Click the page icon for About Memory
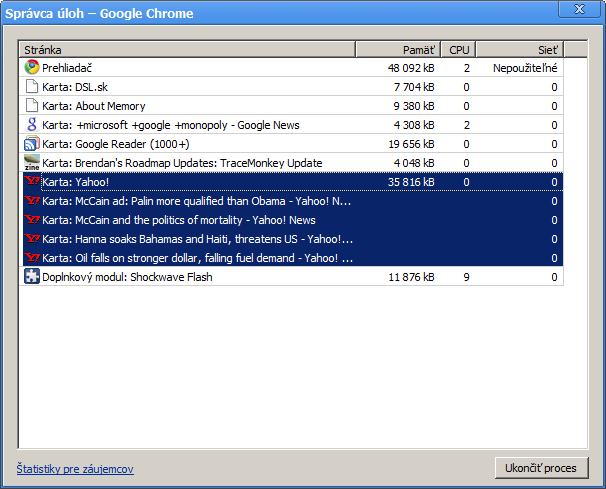The height and width of the screenshot is (489, 606). (x=32, y=106)
